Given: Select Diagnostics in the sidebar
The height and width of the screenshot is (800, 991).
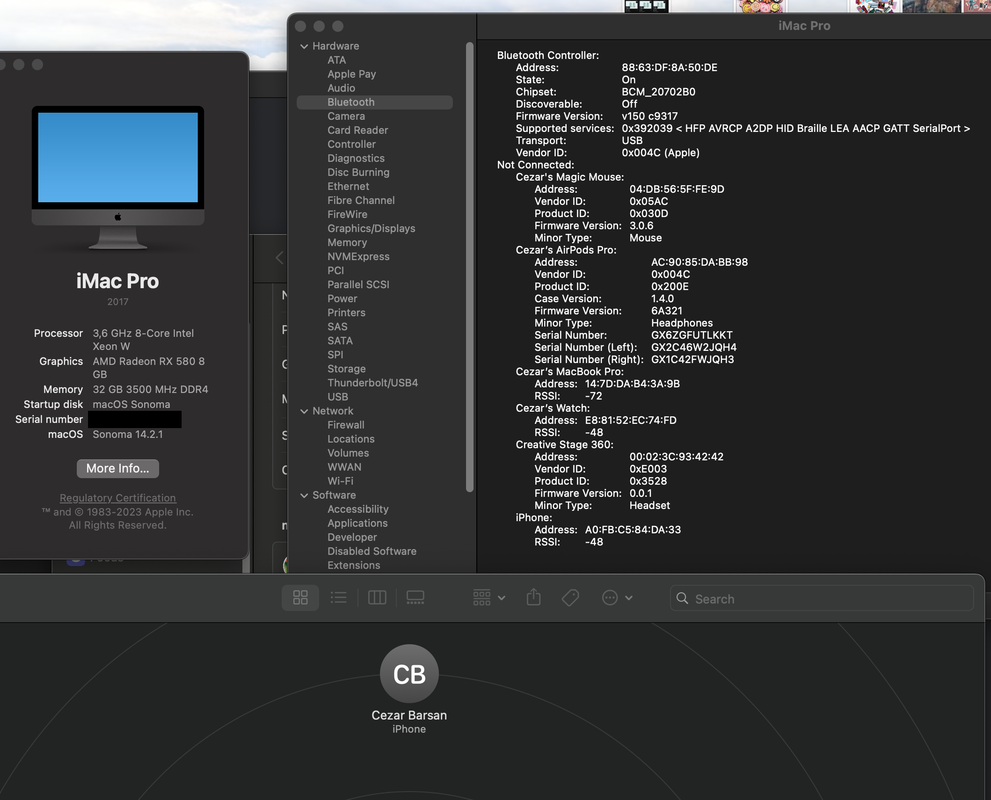Looking at the screenshot, I should point(356,159).
